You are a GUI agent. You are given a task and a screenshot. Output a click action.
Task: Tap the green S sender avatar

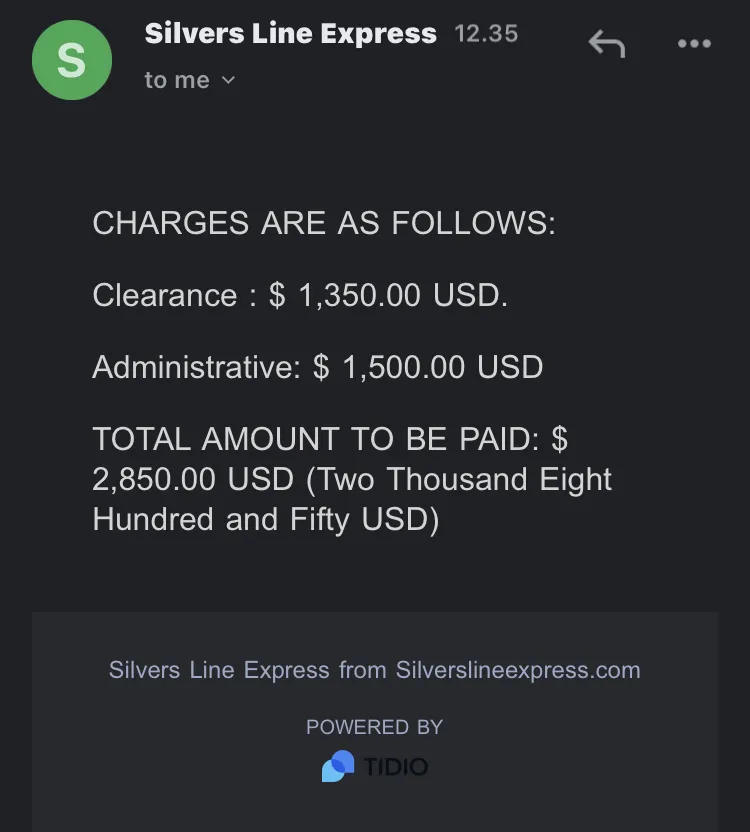pyautogui.click(x=72, y=60)
